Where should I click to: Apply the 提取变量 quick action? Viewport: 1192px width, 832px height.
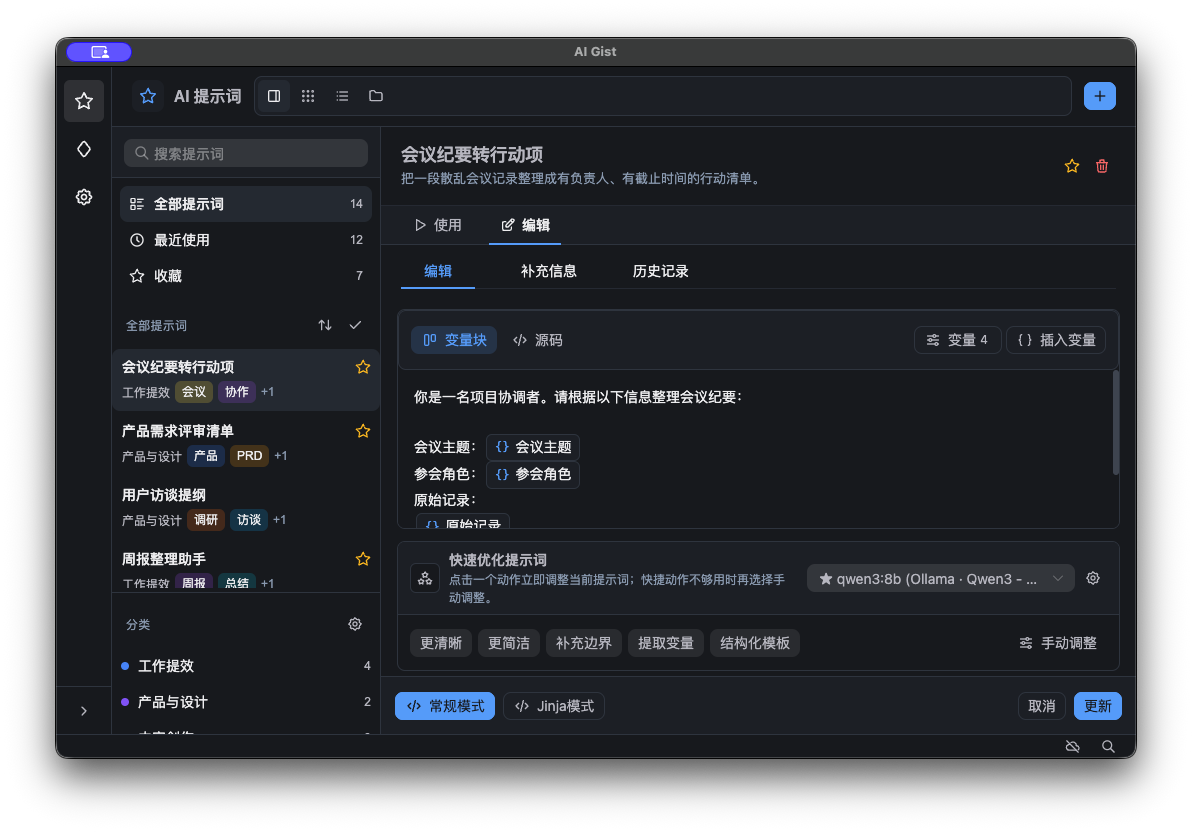point(665,643)
